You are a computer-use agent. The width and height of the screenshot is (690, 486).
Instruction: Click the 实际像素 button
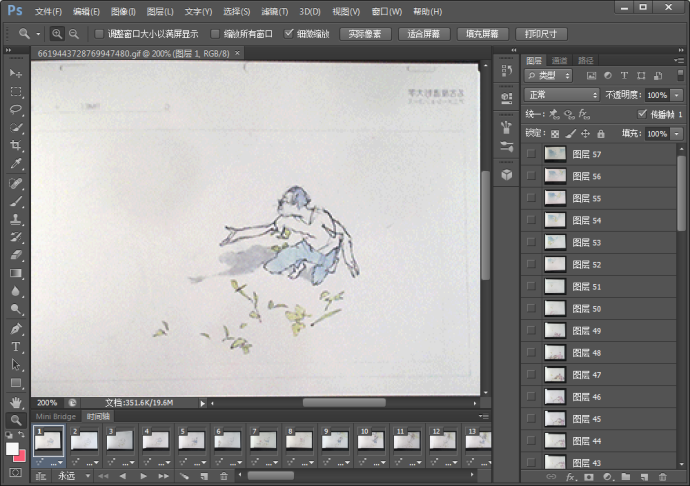click(365, 34)
